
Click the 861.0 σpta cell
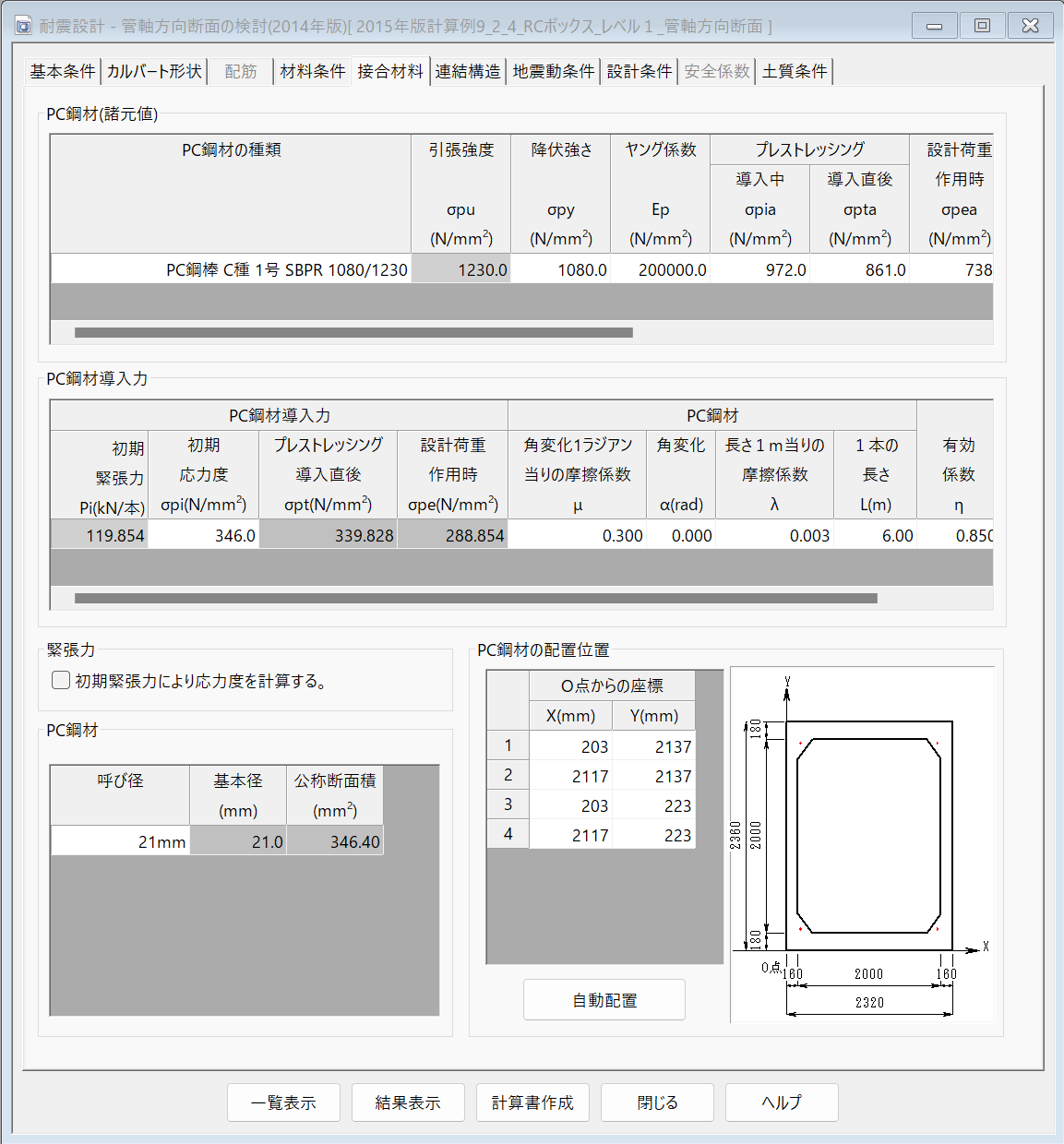point(860,269)
